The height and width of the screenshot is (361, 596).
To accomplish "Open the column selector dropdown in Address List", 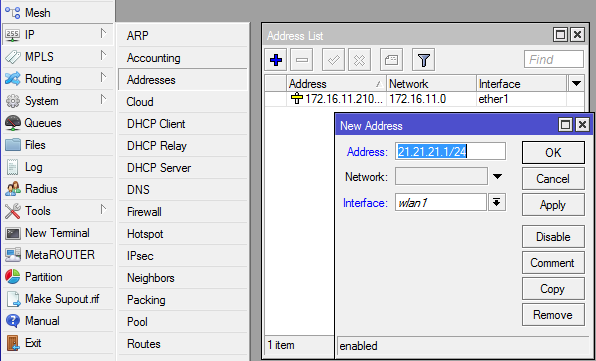I will (576, 84).
